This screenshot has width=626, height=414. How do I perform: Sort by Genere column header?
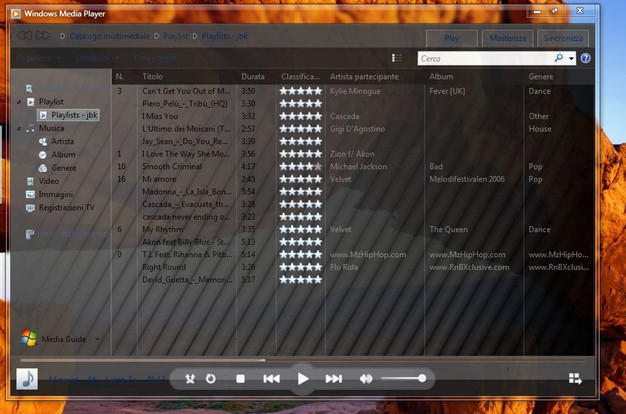pyautogui.click(x=541, y=76)
